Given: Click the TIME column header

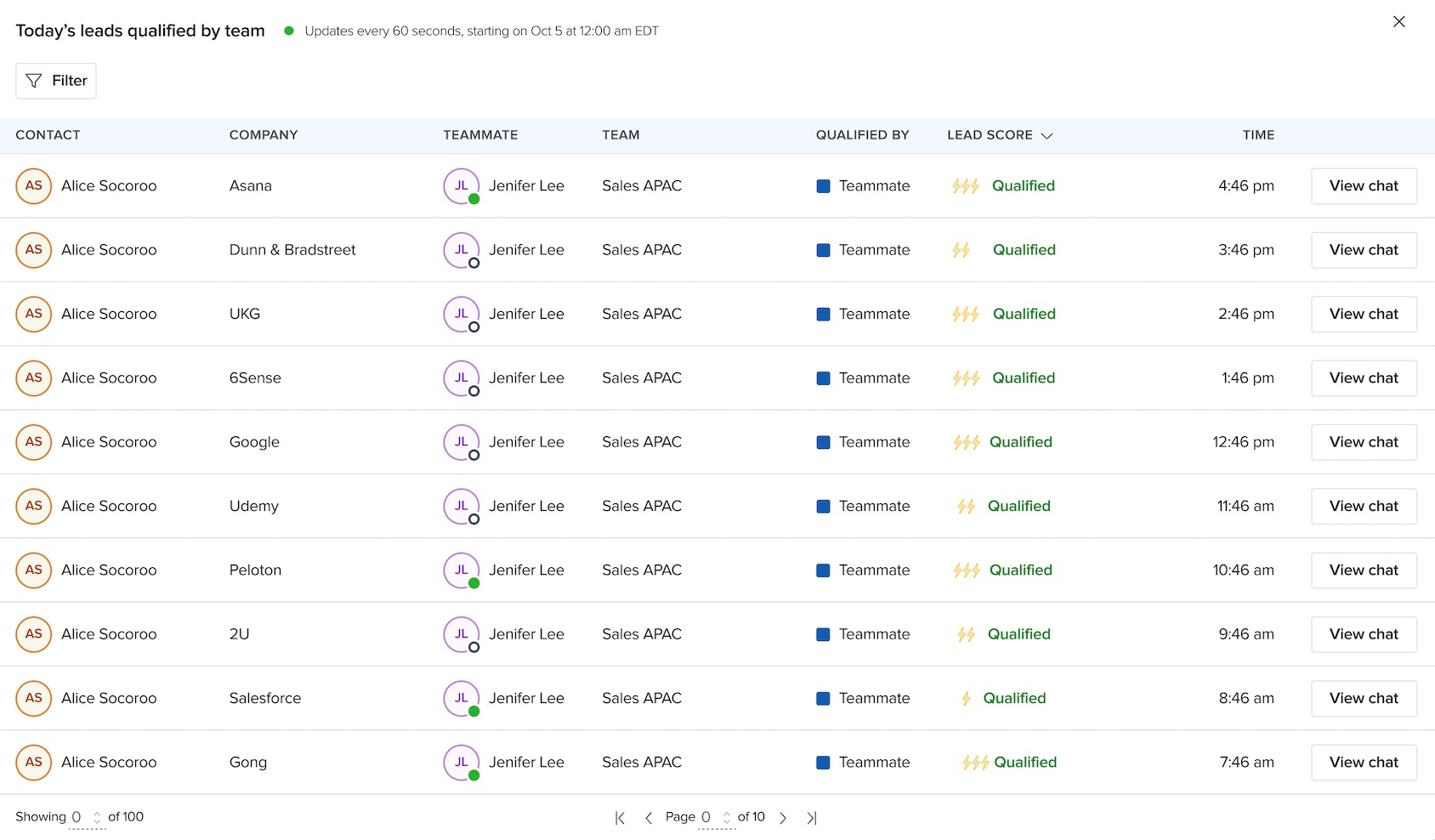Looking at the screenshot, I should [1258, 135].
